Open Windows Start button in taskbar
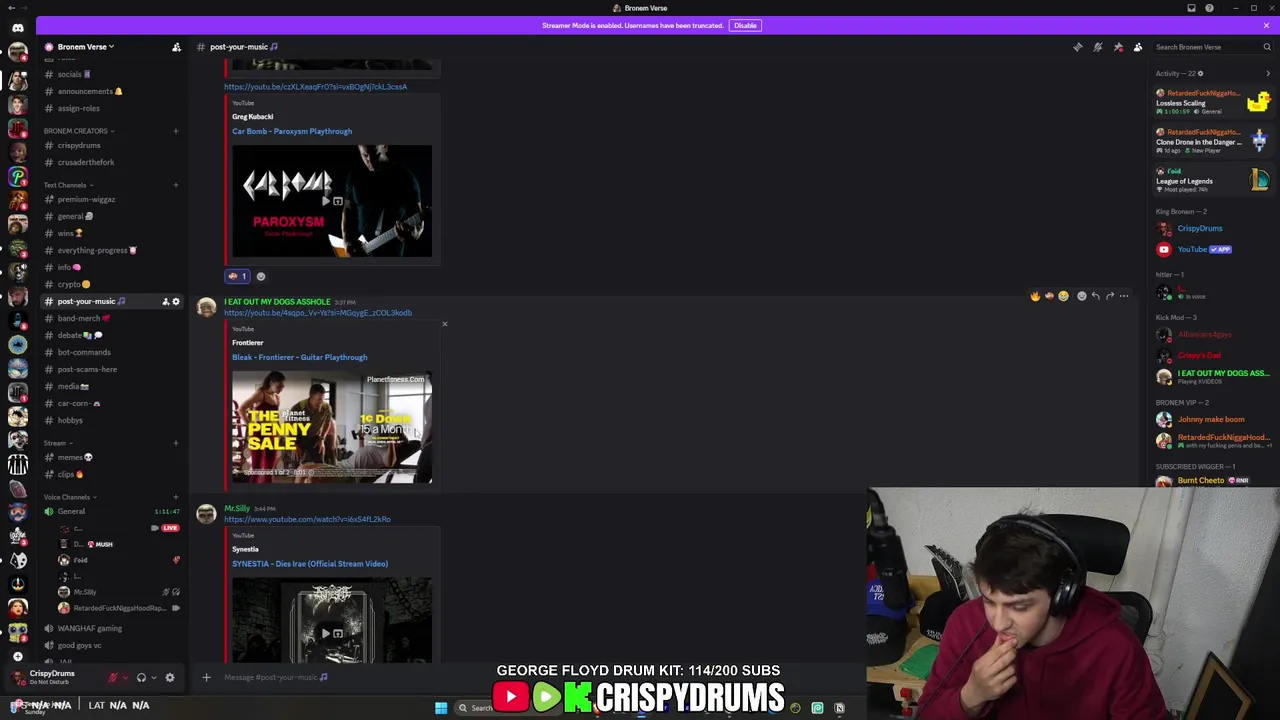This screenshot has height=720, width=1280. pyautogui.click(x=441, y=708)
